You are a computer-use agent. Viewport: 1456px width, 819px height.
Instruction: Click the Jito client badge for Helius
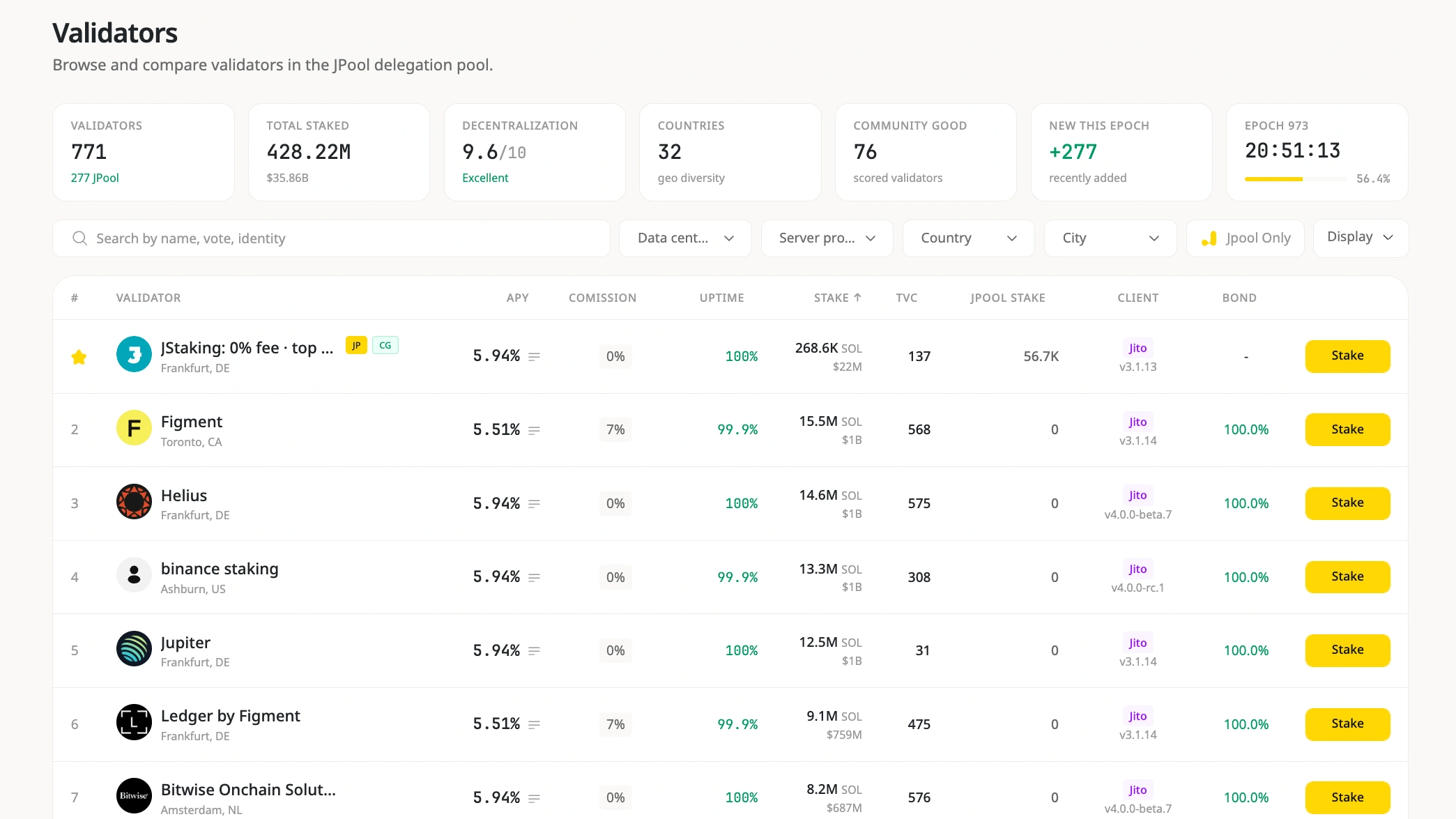pos(1137,495)
